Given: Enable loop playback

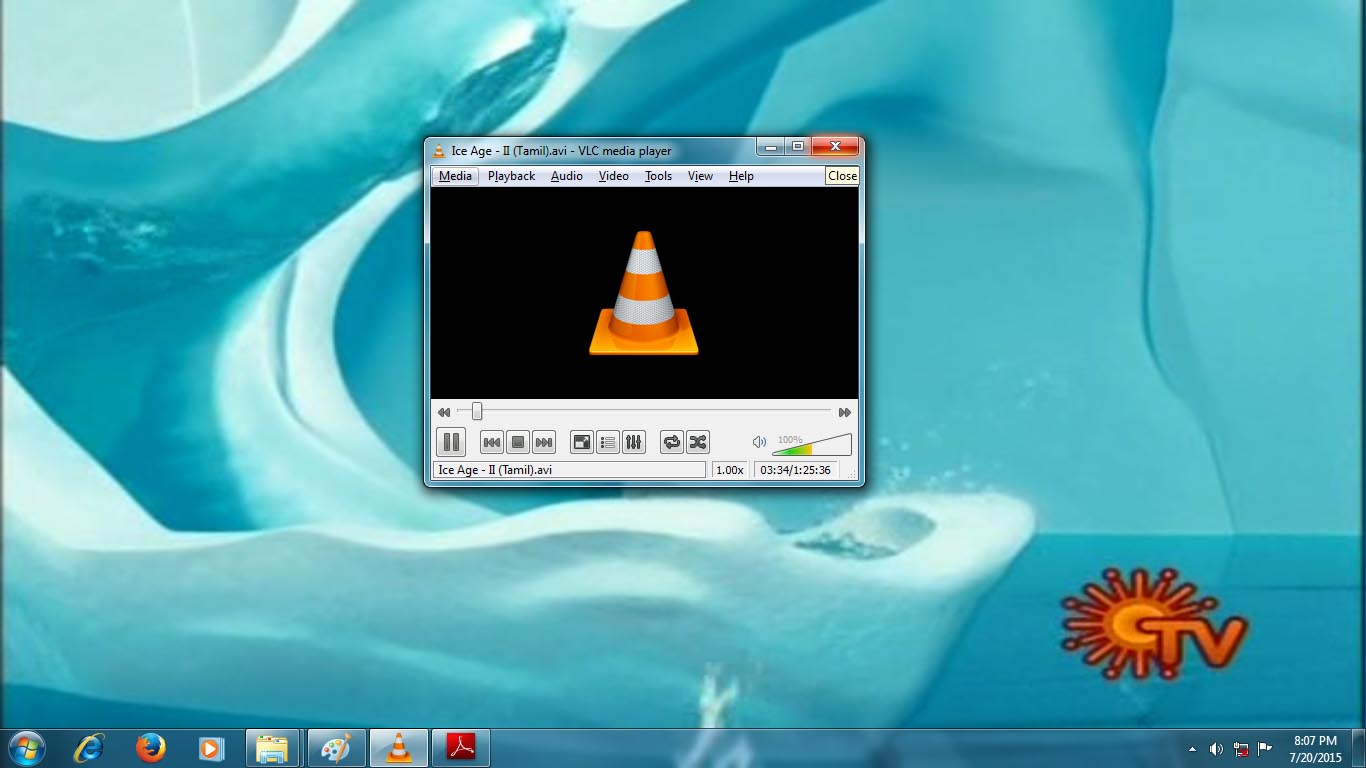Looking at the screenshot, I should (x=671, y=442).
